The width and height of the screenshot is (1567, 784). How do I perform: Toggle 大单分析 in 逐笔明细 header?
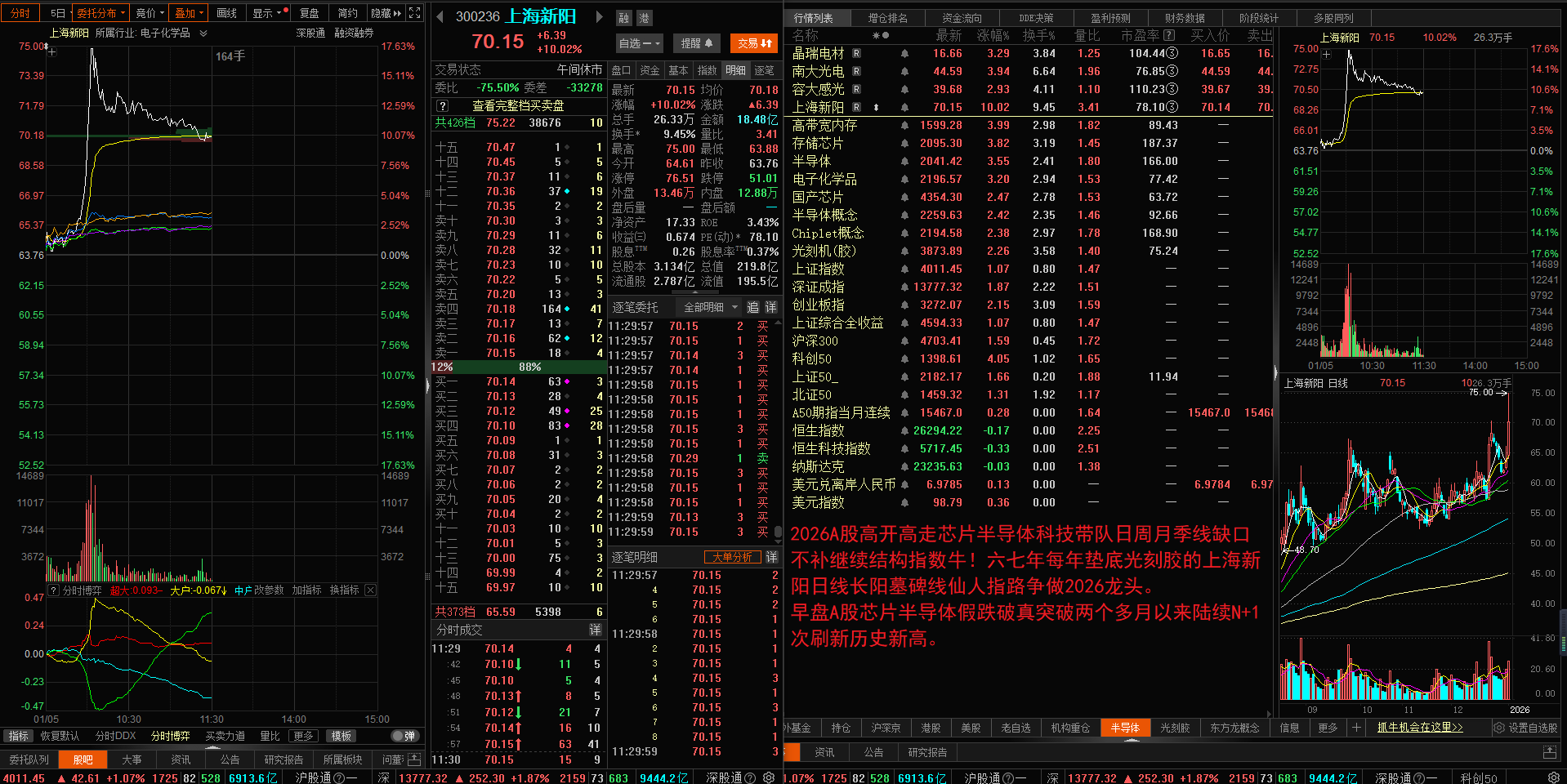pos(732,557)
